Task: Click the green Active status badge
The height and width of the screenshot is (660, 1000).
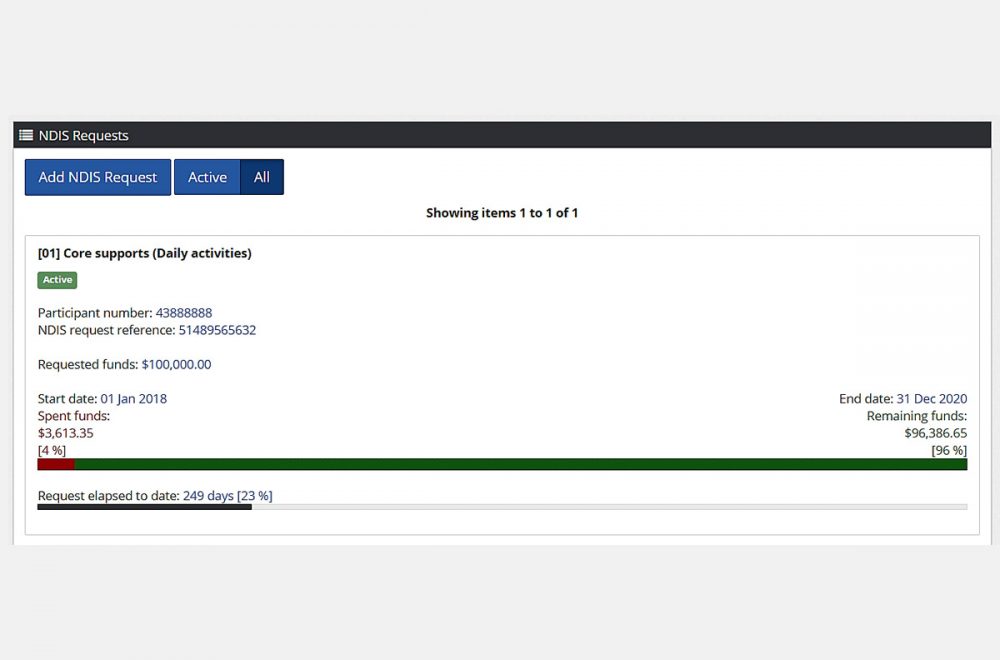Action: coord(57,280)
